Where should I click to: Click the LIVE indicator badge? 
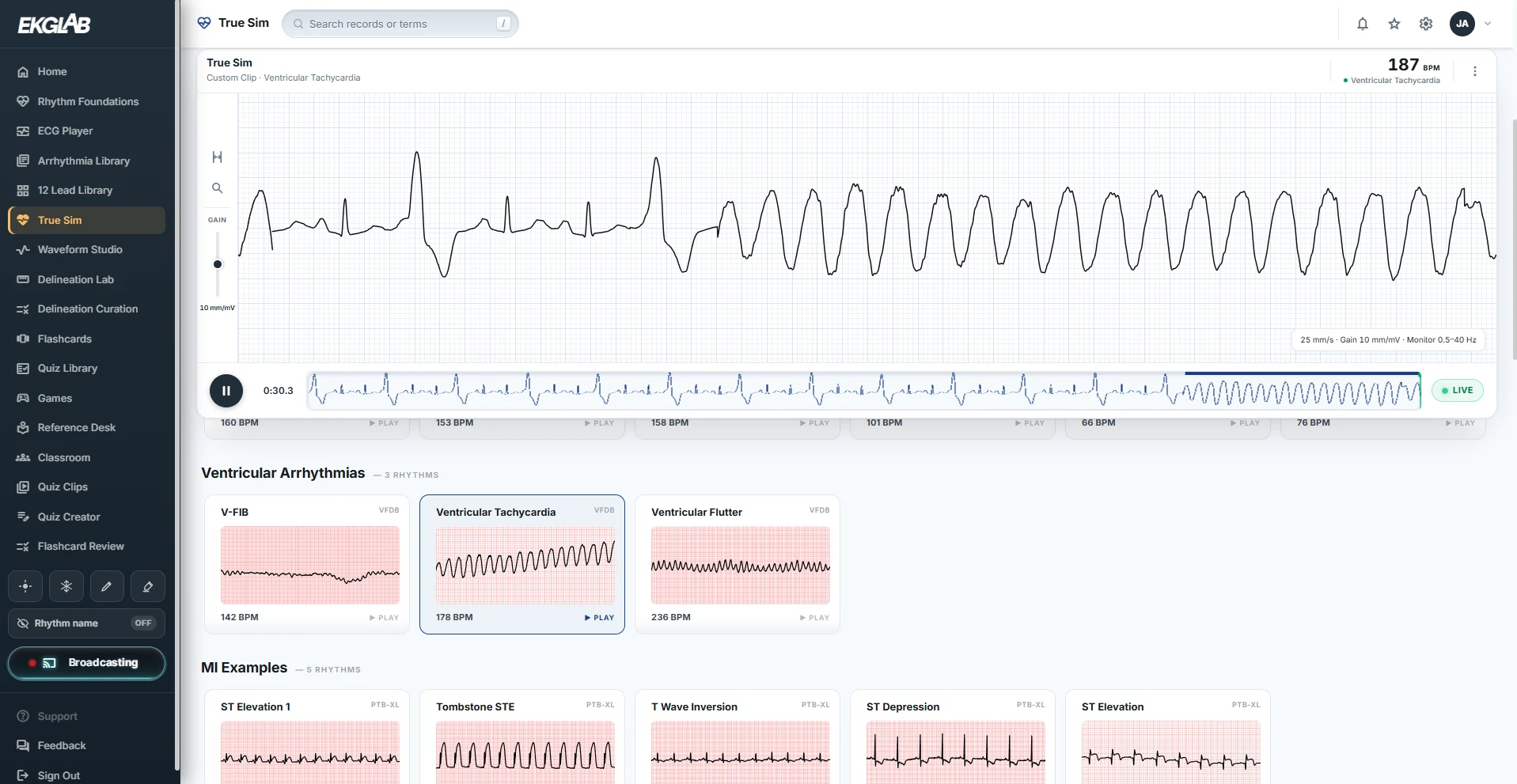point(1458,390)
